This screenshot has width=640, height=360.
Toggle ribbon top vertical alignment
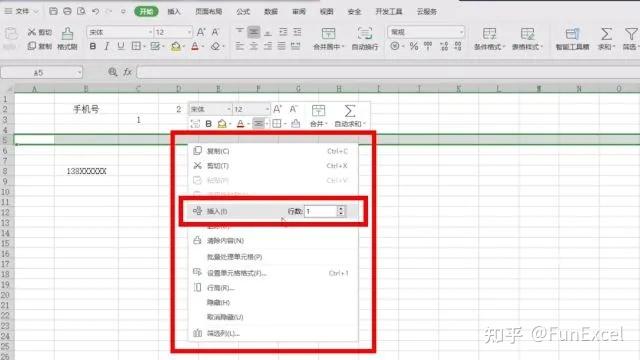(240, 31)
